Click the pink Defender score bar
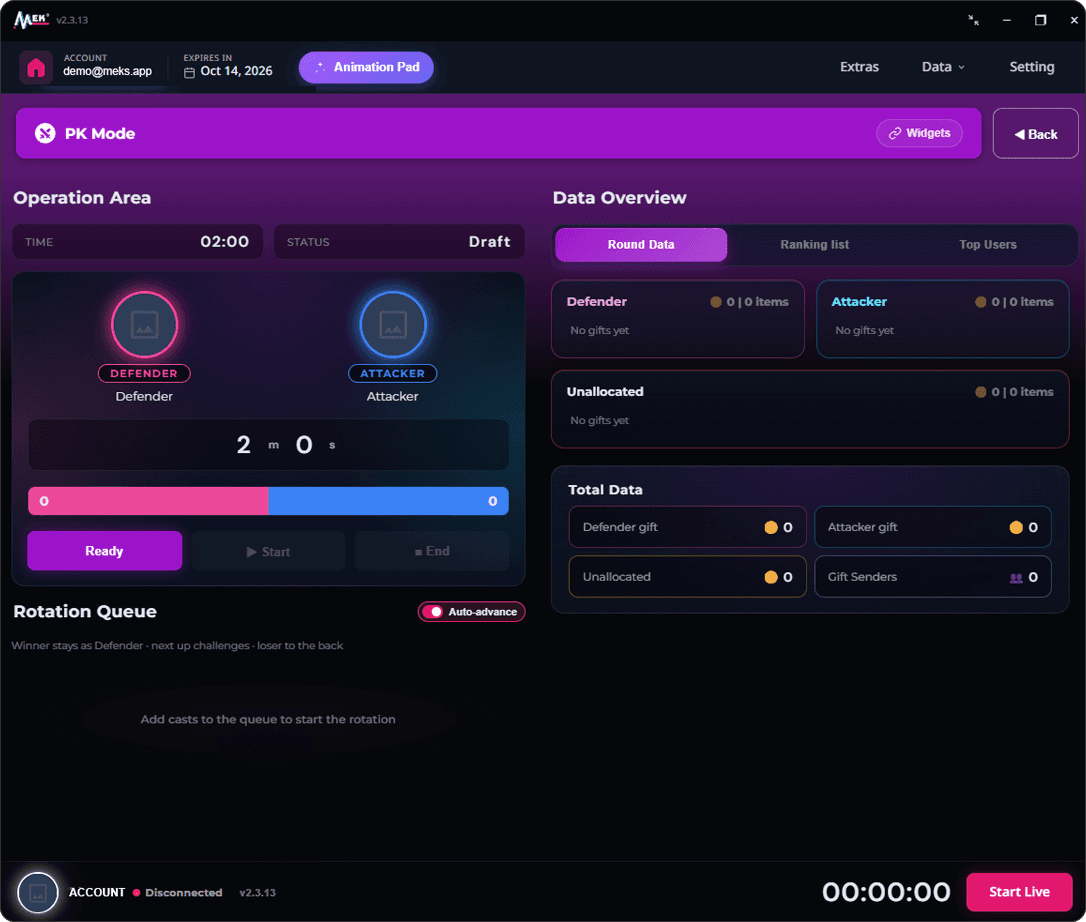The width and height of the screenshot is (1086, 922). pyautogui.click(x=148, y=501)
